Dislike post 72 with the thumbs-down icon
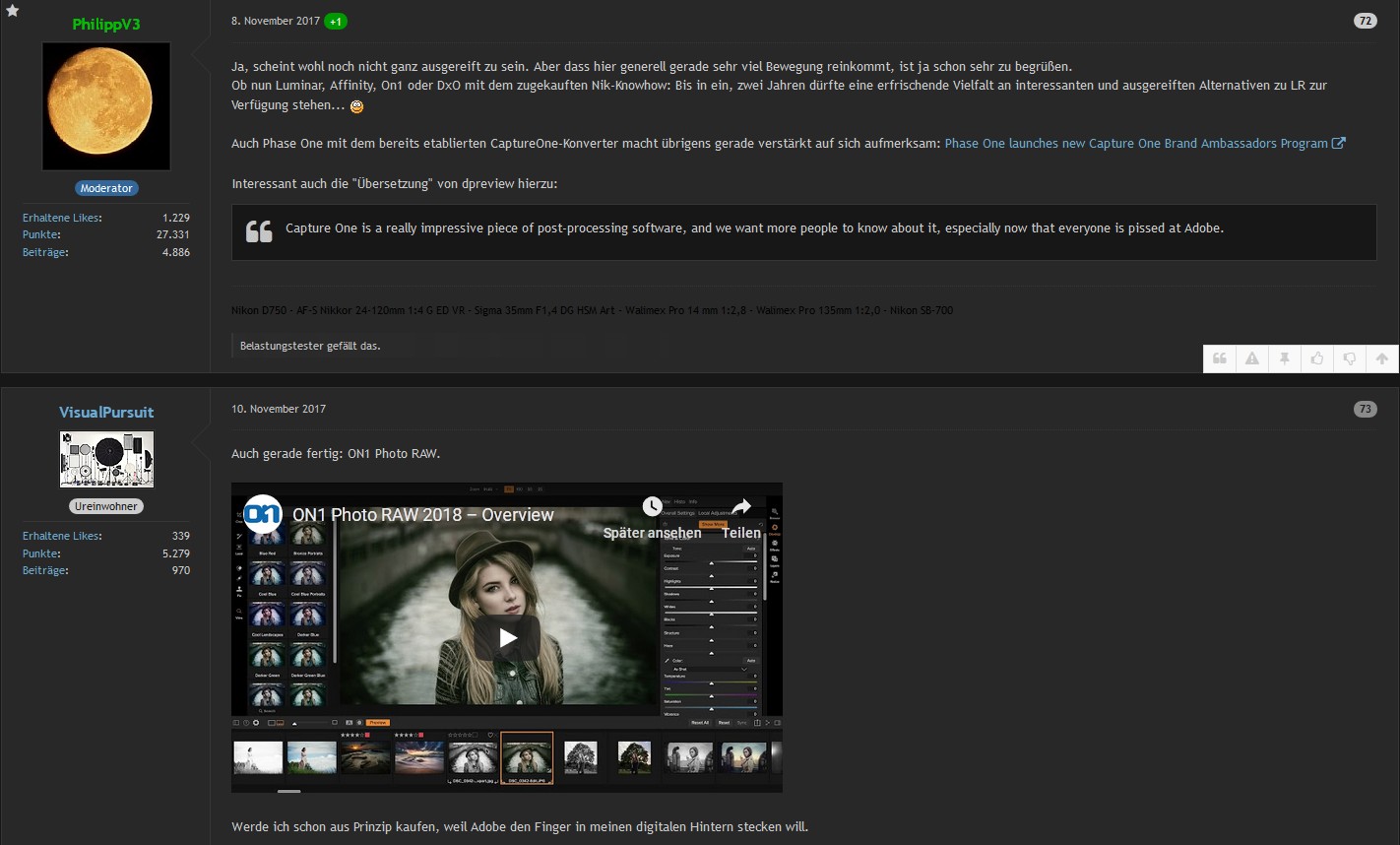Viewport: 1400px width, 845px height. point(1350,359)
